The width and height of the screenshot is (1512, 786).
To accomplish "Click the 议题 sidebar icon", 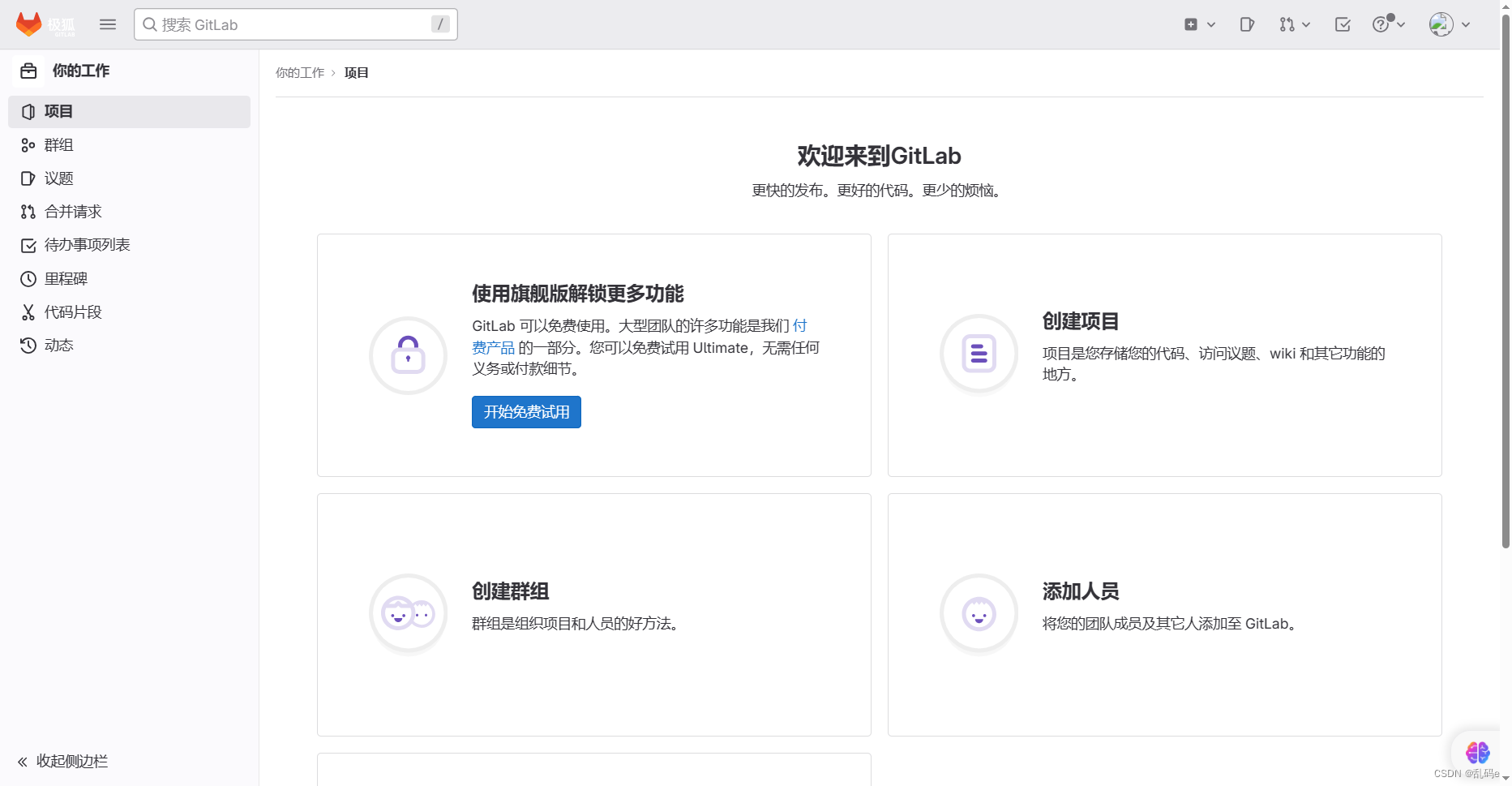I will [28, 178].
